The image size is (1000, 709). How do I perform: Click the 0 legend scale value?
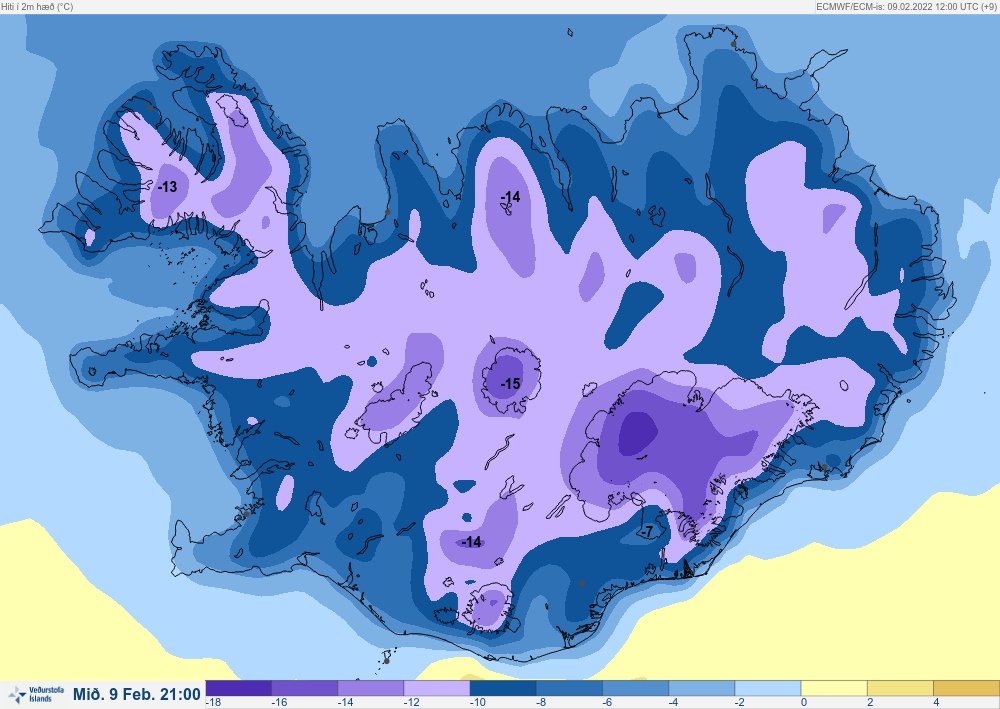pyautogui.click(x=804, y=703)
